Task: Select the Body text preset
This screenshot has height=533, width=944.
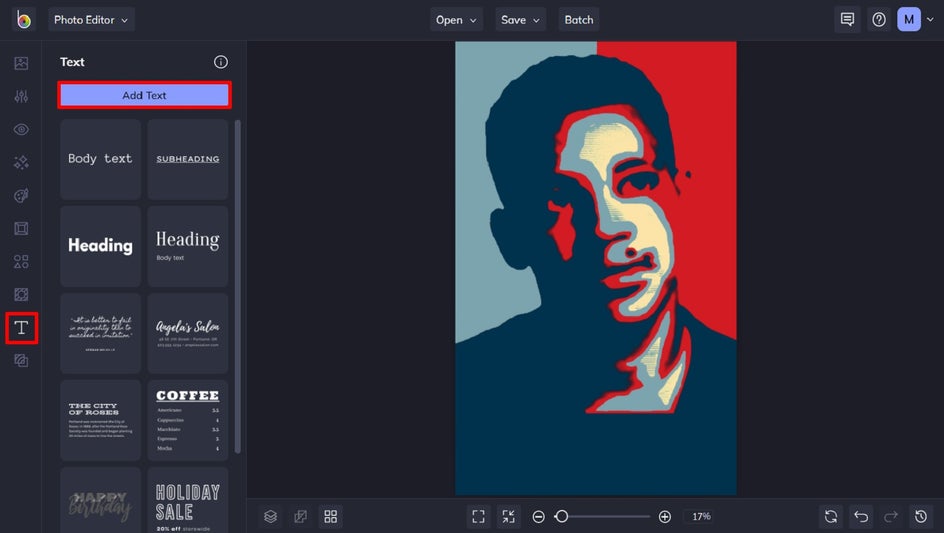Action: tap(101, 159)
